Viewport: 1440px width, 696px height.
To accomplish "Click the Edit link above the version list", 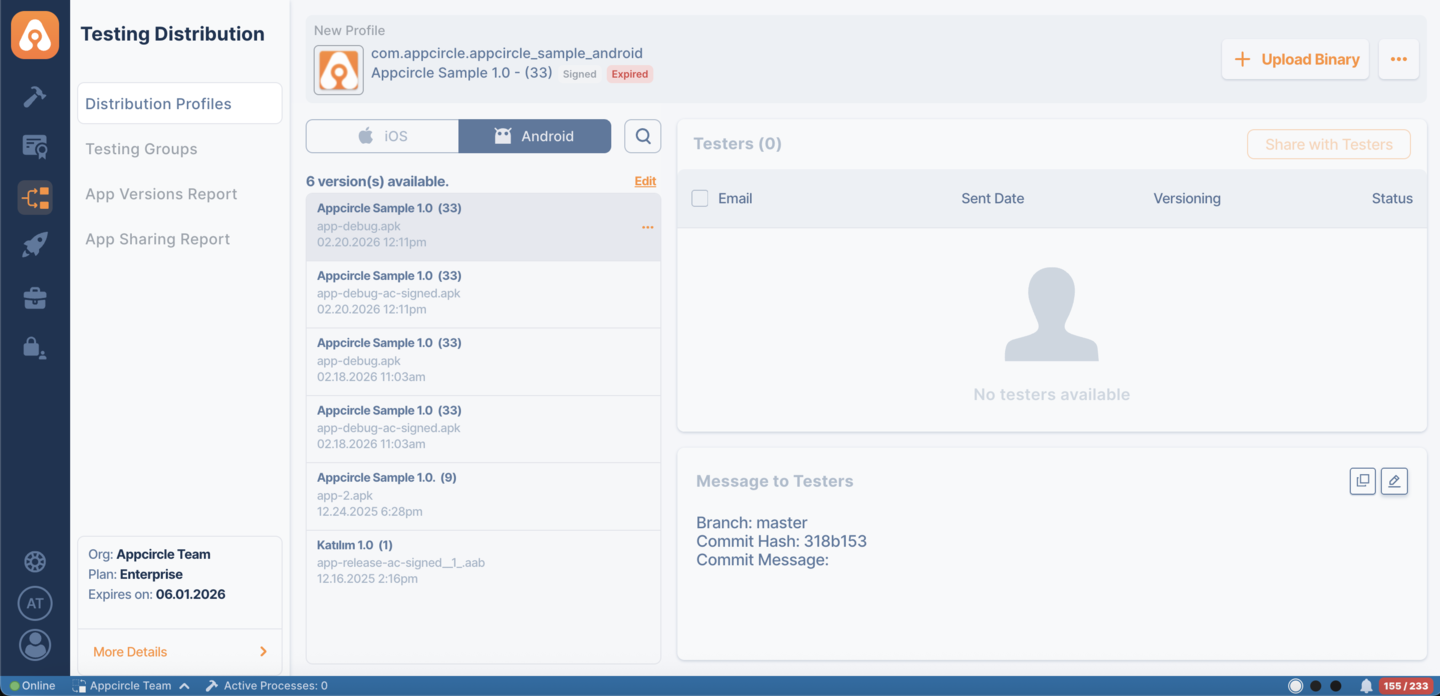I will [x=645, y=181].
